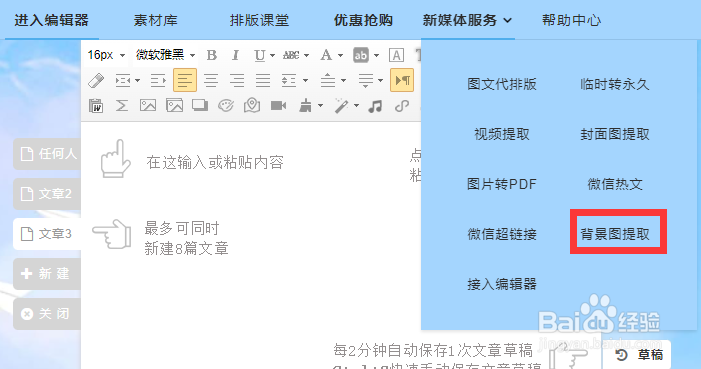The image size is (701, 369).
Task: Open the 进入编辑器 tab
Action: (x=51, y=20)
